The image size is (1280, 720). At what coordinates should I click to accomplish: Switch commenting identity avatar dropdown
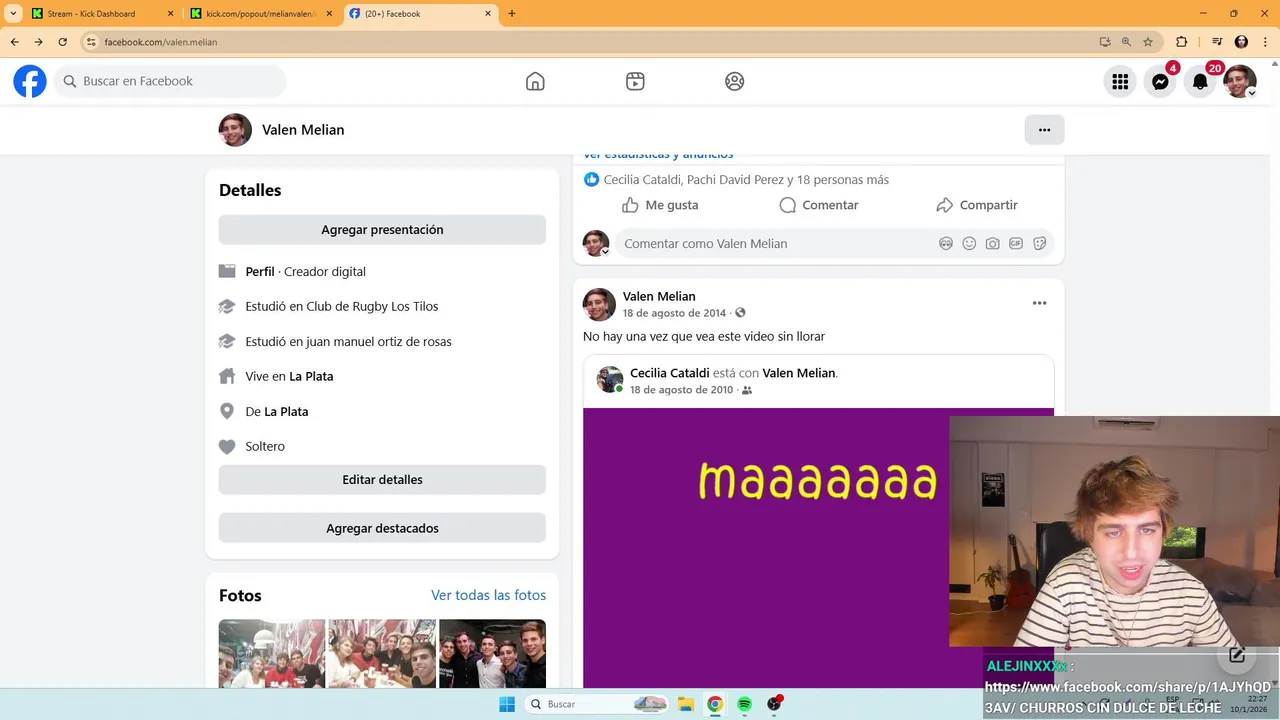click(x=596, y=243)
